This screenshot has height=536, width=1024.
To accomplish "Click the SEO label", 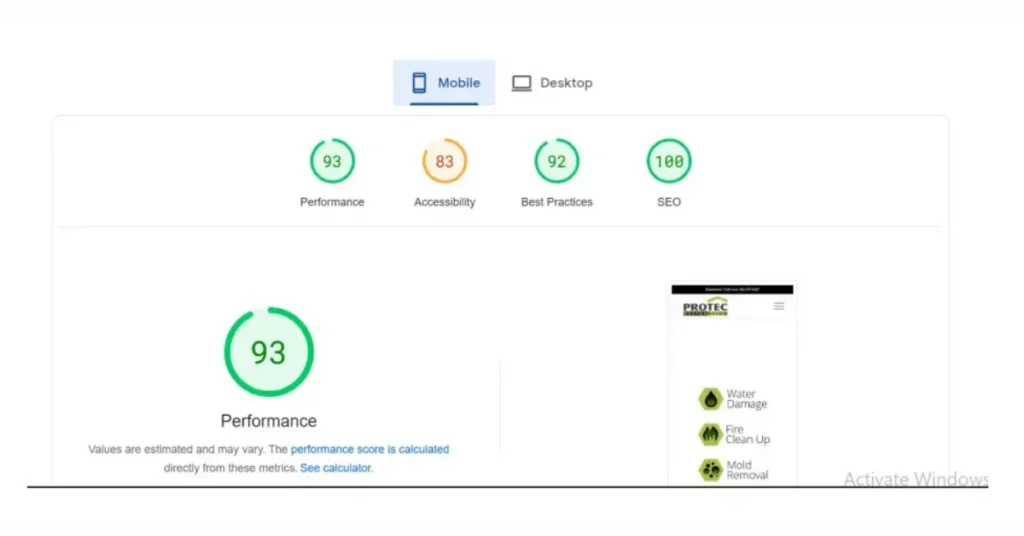I will click(x=669, y=202).
